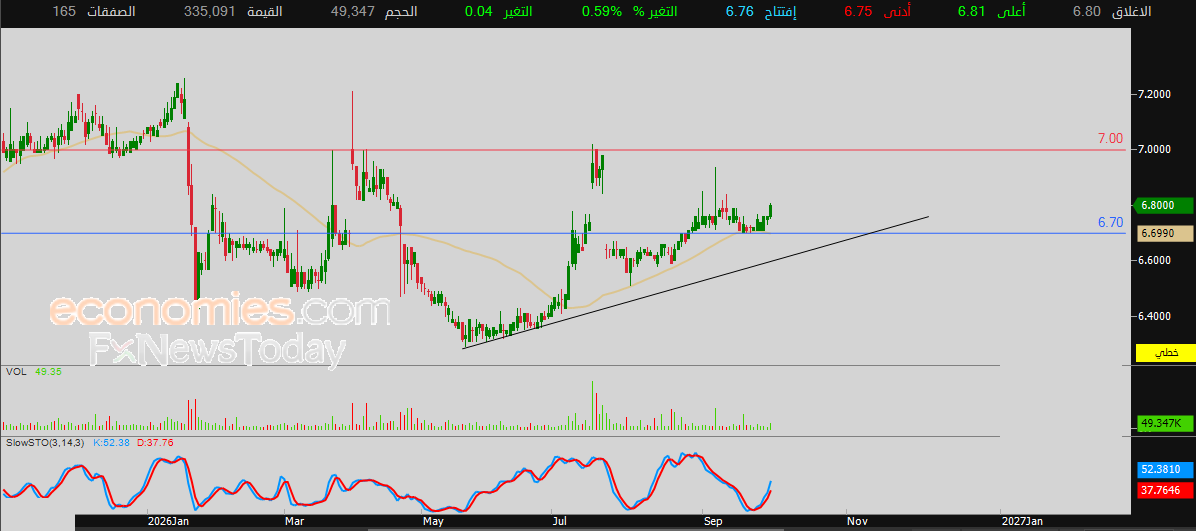Click the green 49.347K volume tag
Viewport: 1196px width, 531px height.
[1164, 423]
